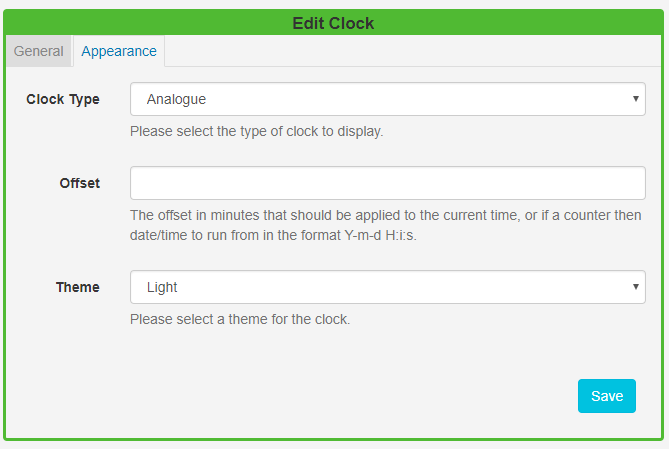Screen dimensions: 669x449
Task: Switch to the General tab
Action: (39, 51)
